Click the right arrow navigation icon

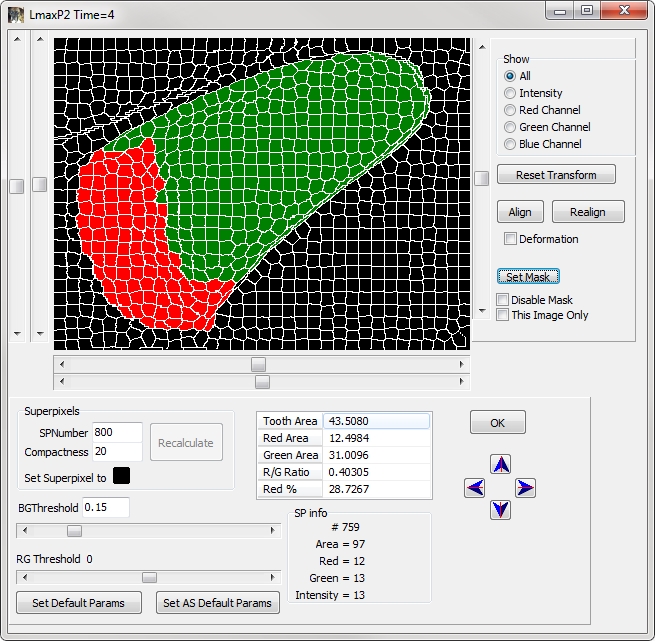coord(525,488)
